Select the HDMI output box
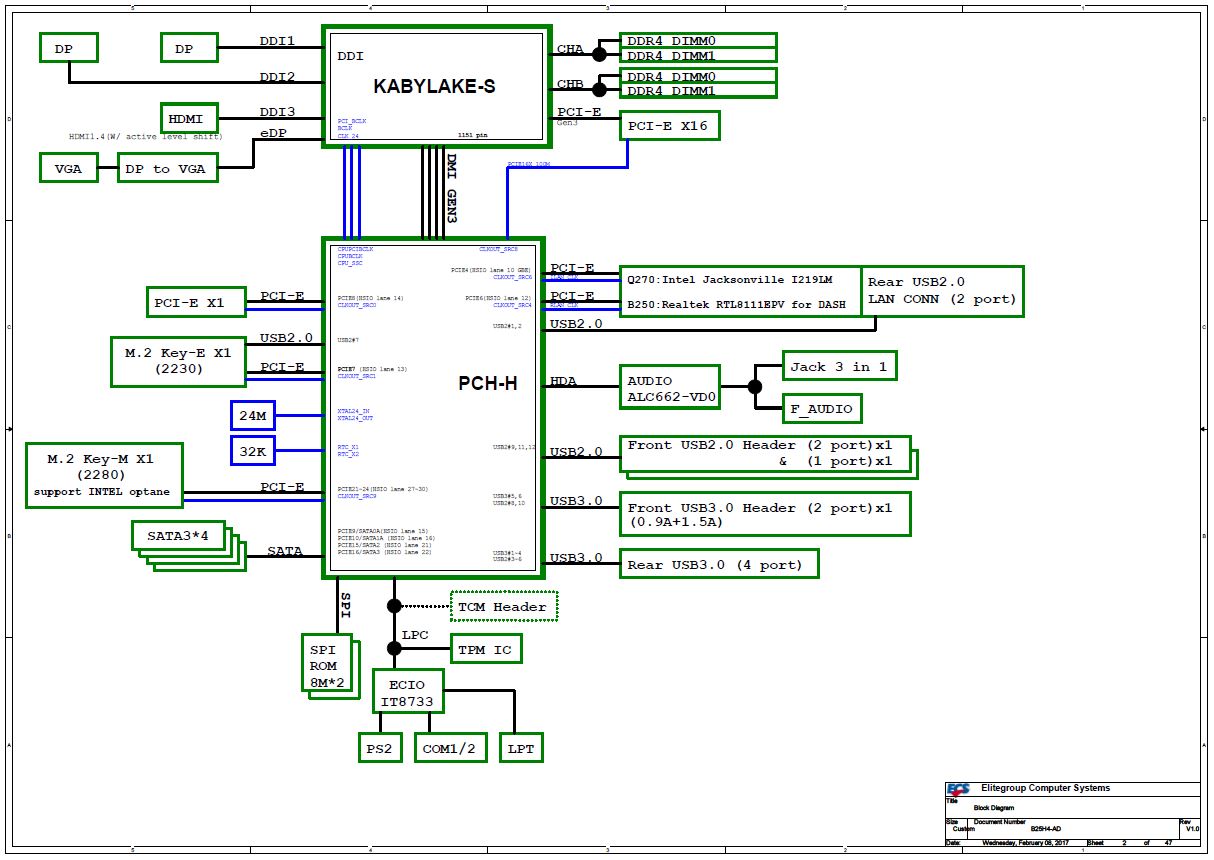Viewport: 1214px width, 860px height. click(x=188, y=118)
